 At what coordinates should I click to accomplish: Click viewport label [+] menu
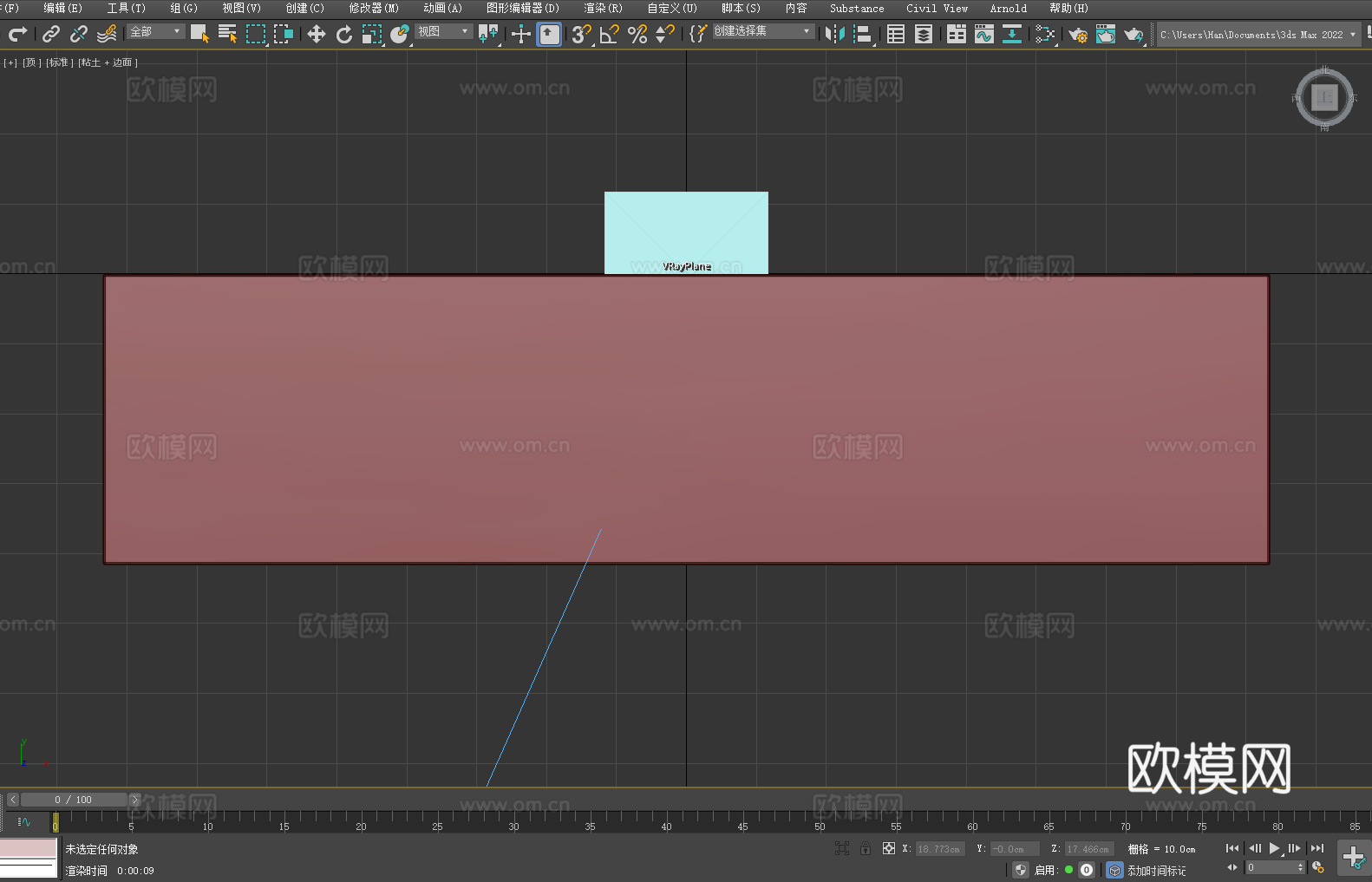pos(10,62)
